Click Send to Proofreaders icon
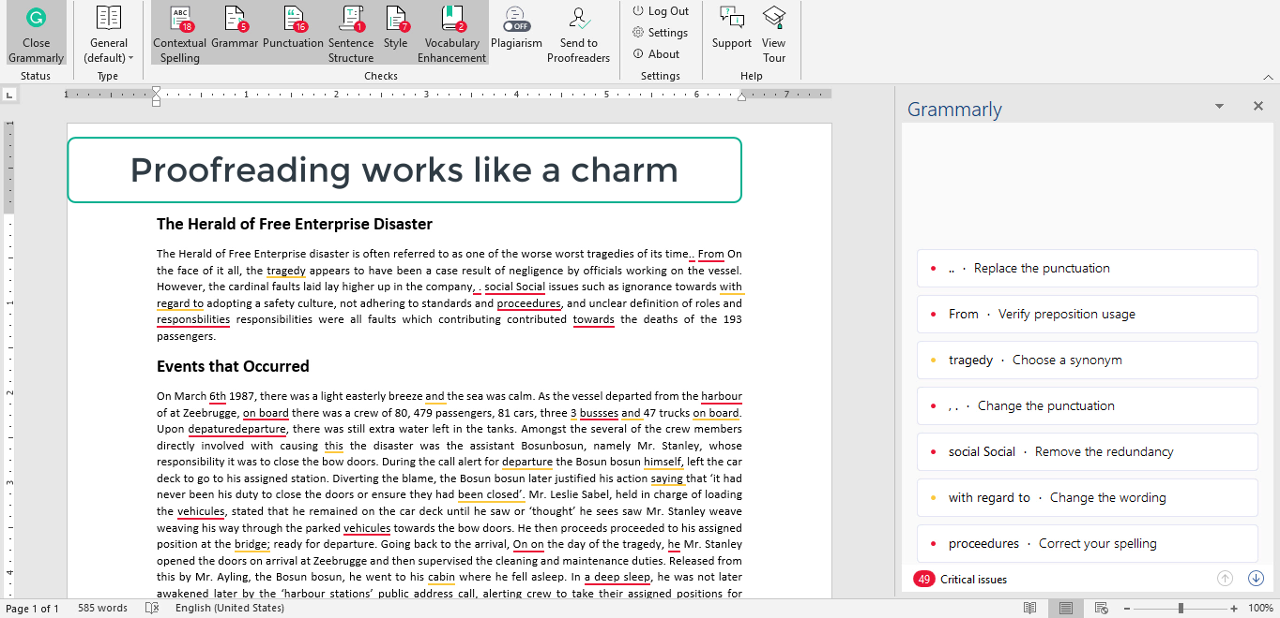Viewport: 1280px width, 618px height. click(x=578, y=18)
